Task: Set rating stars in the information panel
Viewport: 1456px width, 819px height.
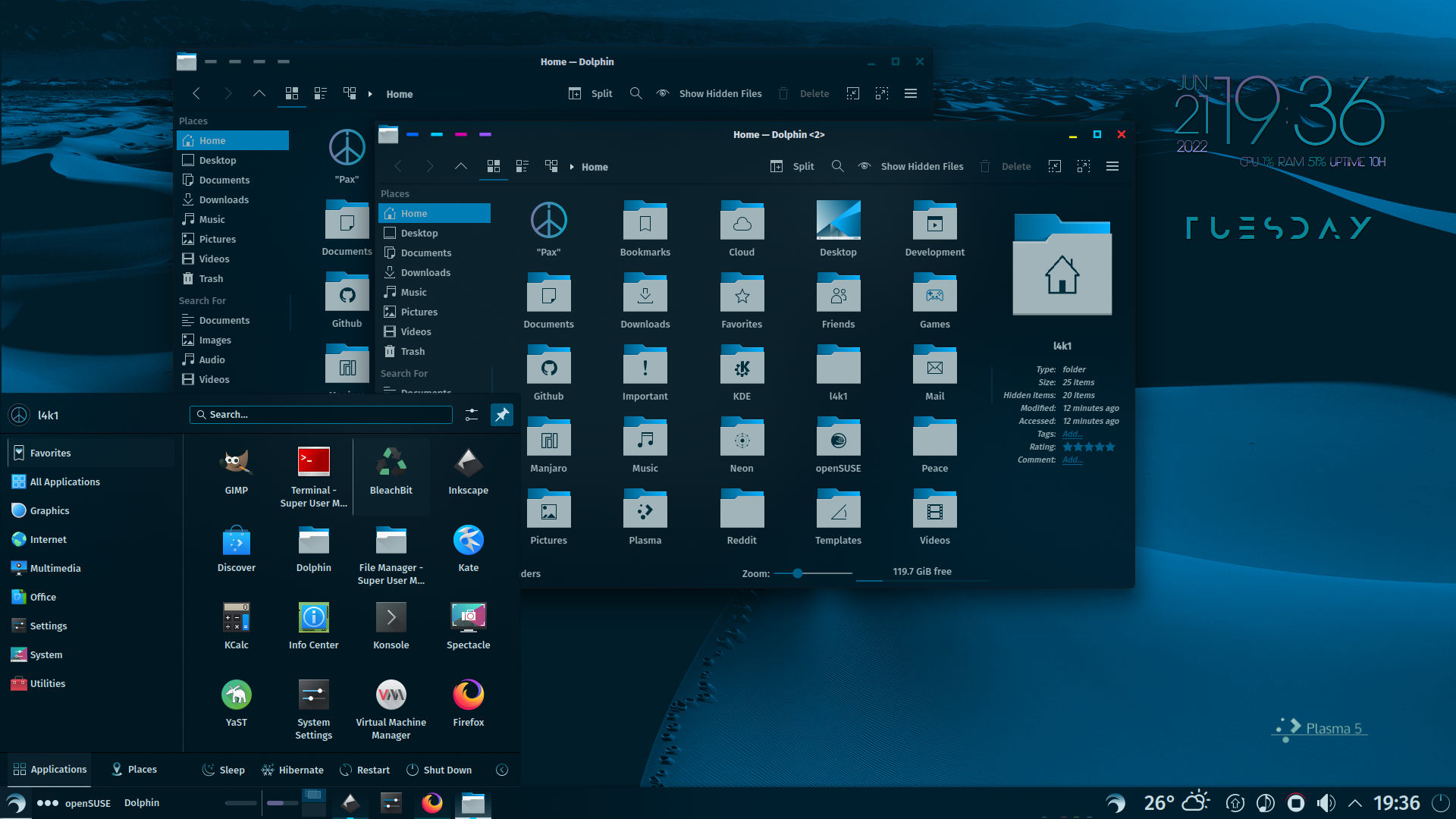Action: tap(1089, 447)
